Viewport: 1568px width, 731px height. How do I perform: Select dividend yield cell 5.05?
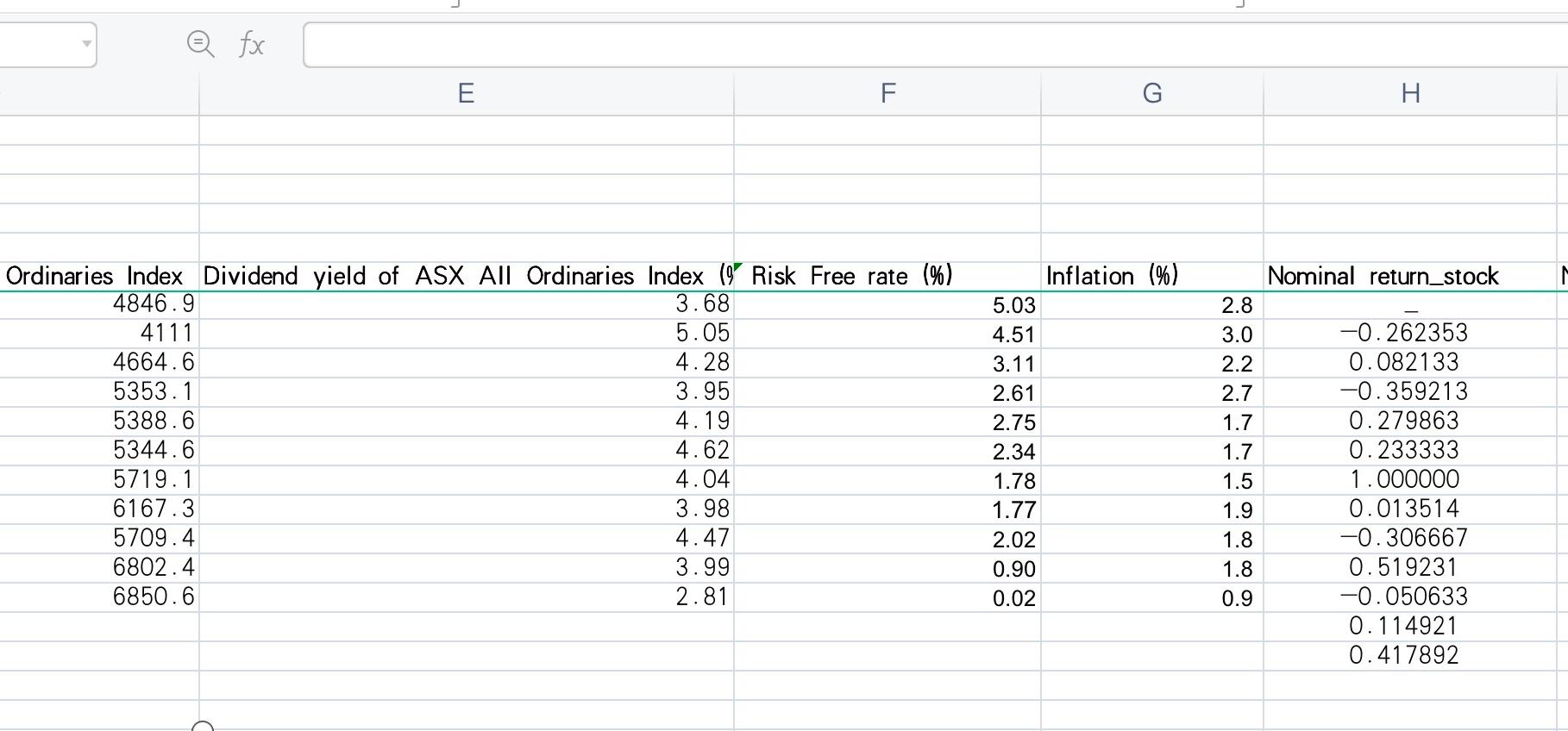coord(467,334)
